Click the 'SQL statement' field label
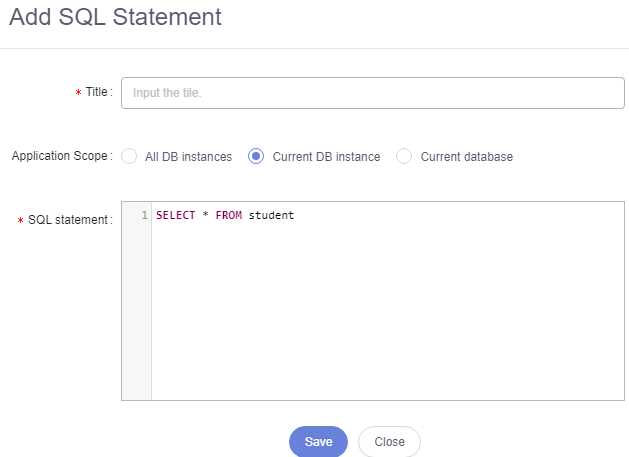Image resolution: width=629 pixels, height=457 pixels. coord(68,220)
